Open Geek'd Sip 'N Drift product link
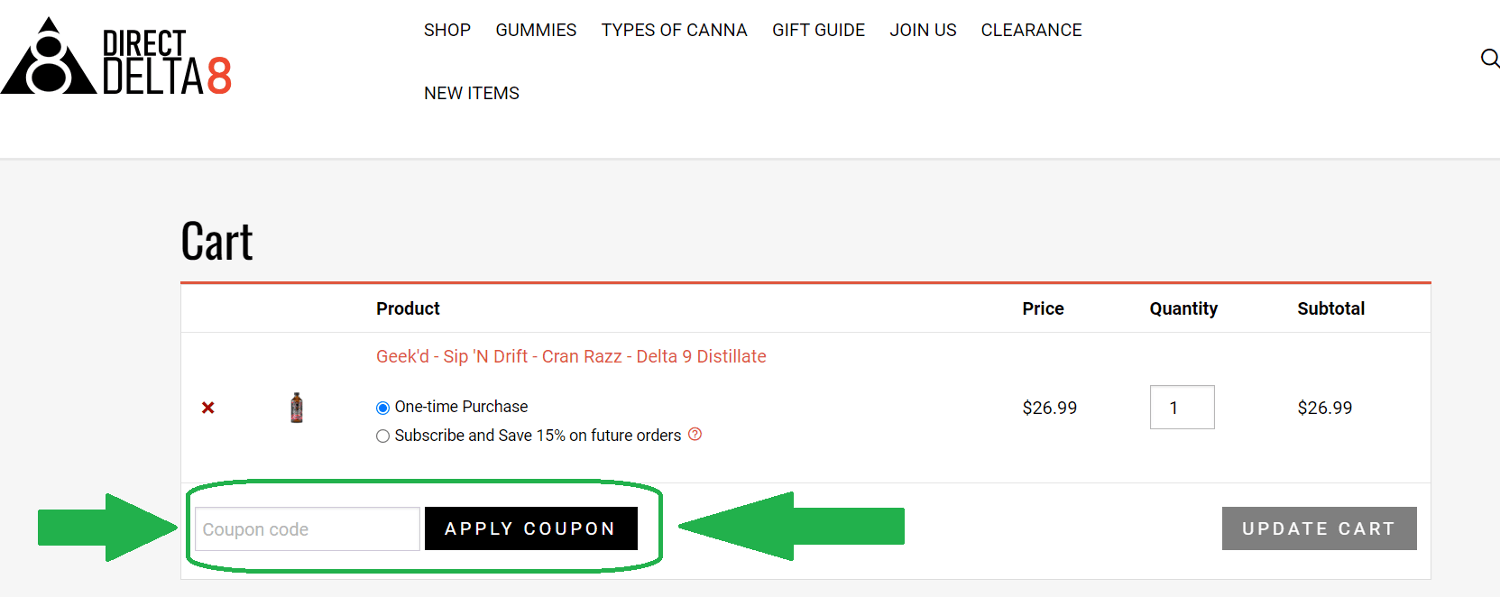 tap(571, 357)
